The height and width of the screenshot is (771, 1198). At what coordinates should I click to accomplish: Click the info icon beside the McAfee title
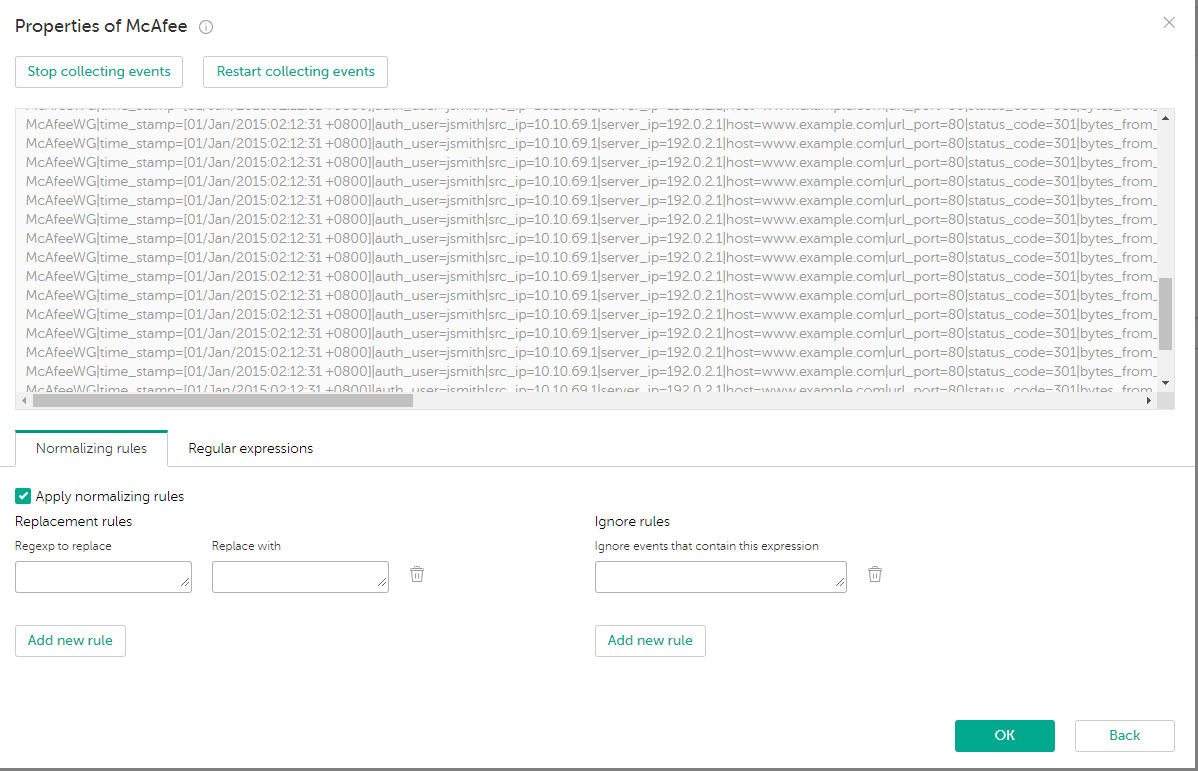point(206,28)
